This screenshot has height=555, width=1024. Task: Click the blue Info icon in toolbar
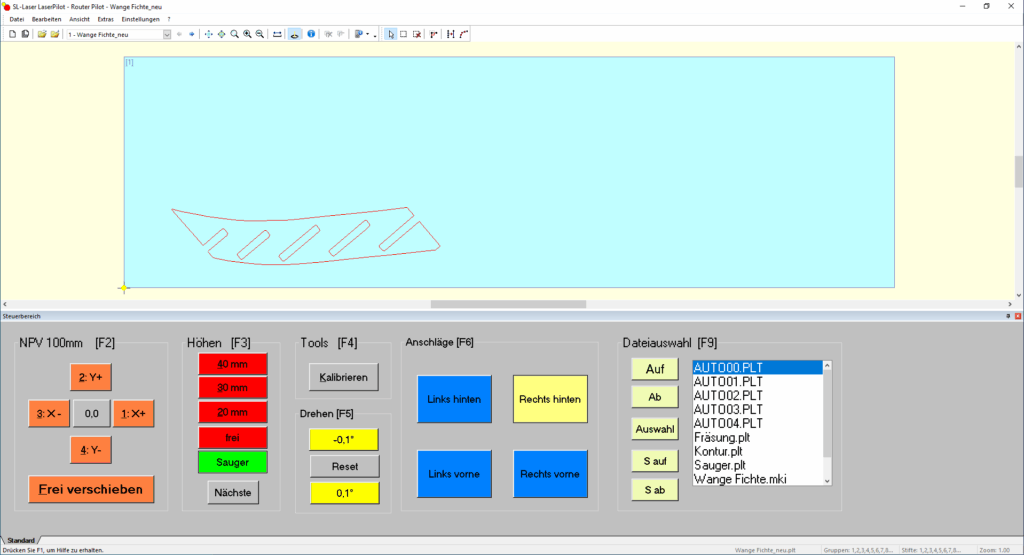coord(311,34)
